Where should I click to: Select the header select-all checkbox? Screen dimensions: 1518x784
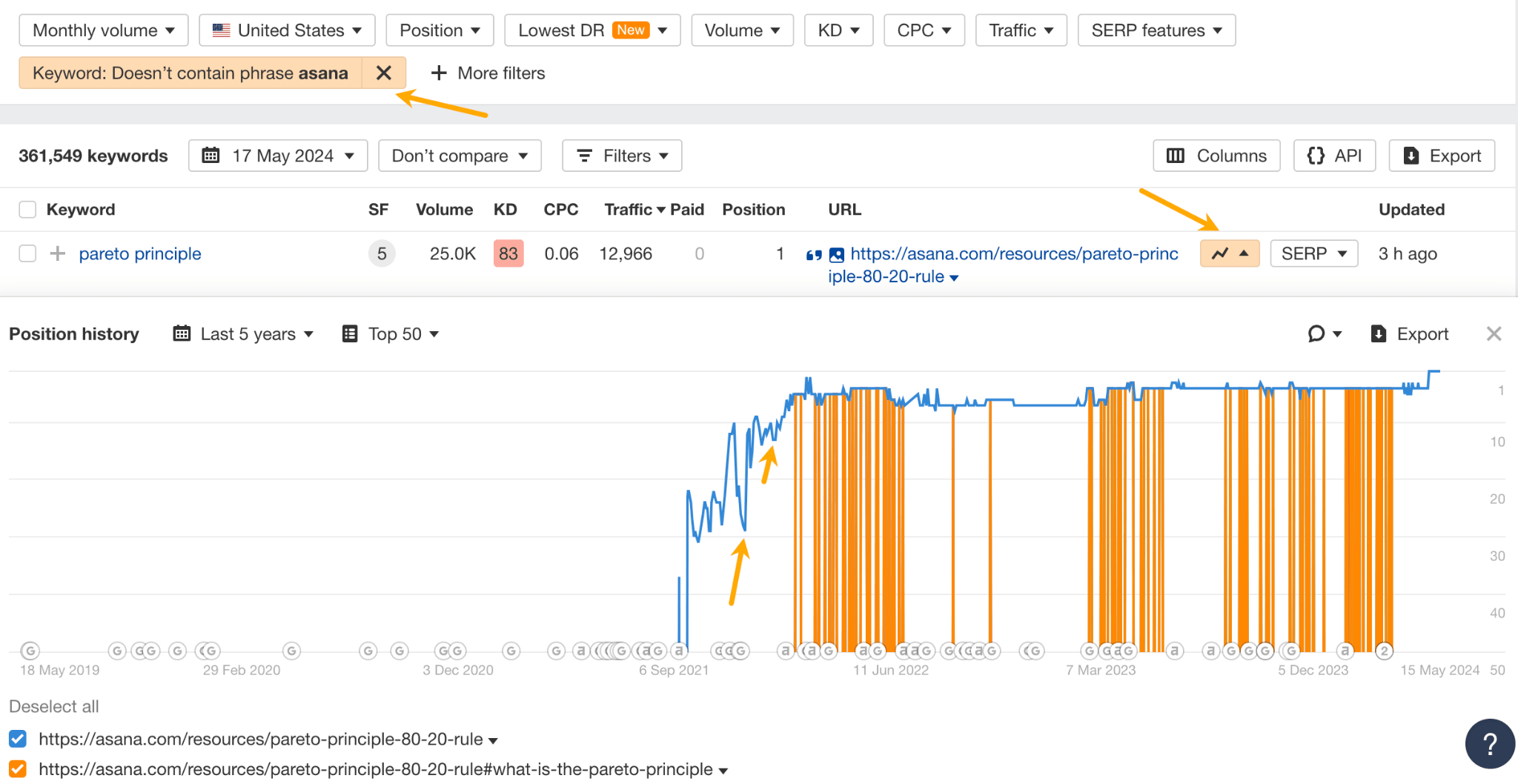(x=27, y=209)
